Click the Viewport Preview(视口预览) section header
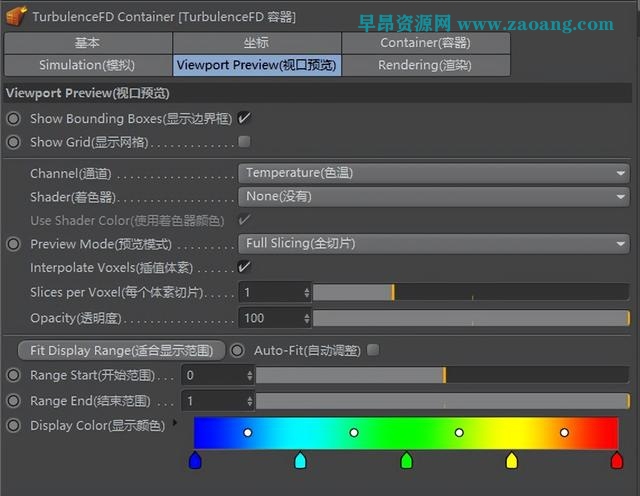 318,93
